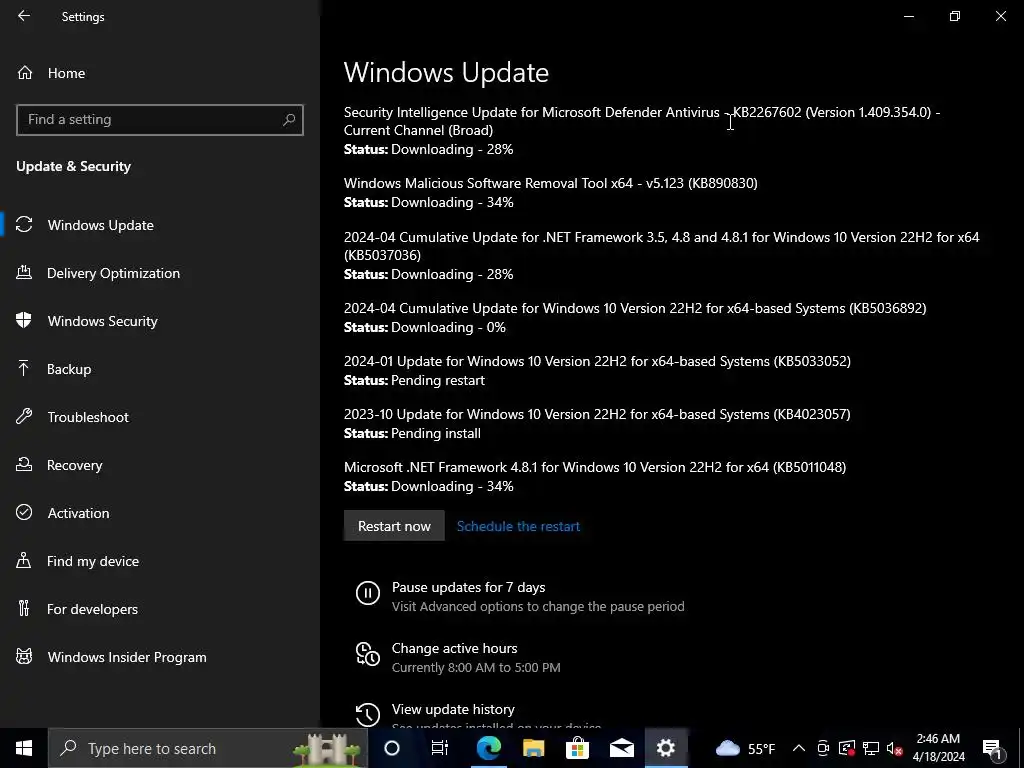Image resolution: width=1024 pixels, height=768 pixels.
Task: Click the Recovery icon in sidebar
Action: (24, 464)
